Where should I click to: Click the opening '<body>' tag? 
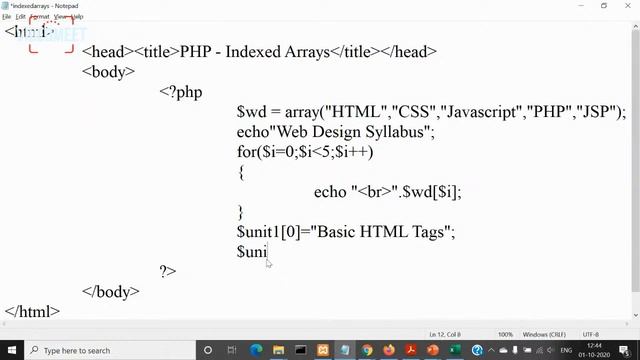pyautogui.click(x=108, y=72)
